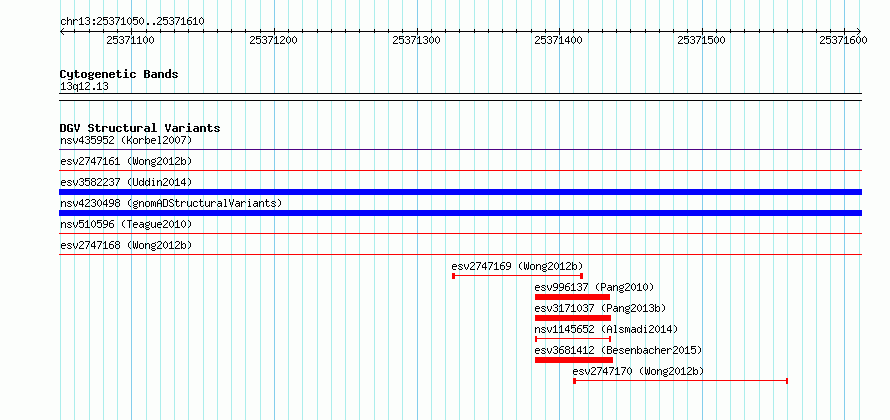Click the red line for esv2747161
This screenshot has width=890, height=420.
[x=460, y=170]
